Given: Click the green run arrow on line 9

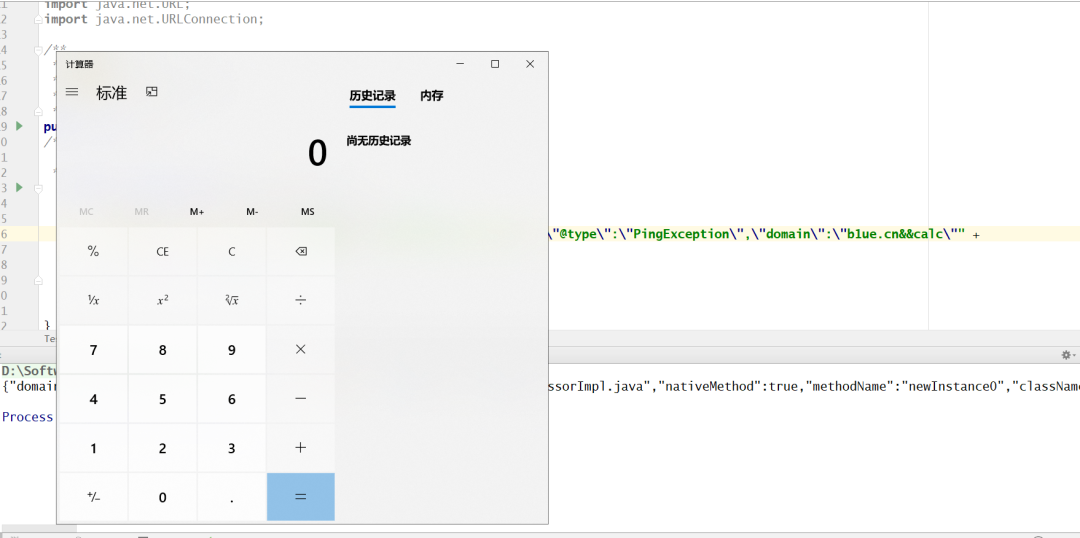Looking at the screenshot, I should [19, 126].
